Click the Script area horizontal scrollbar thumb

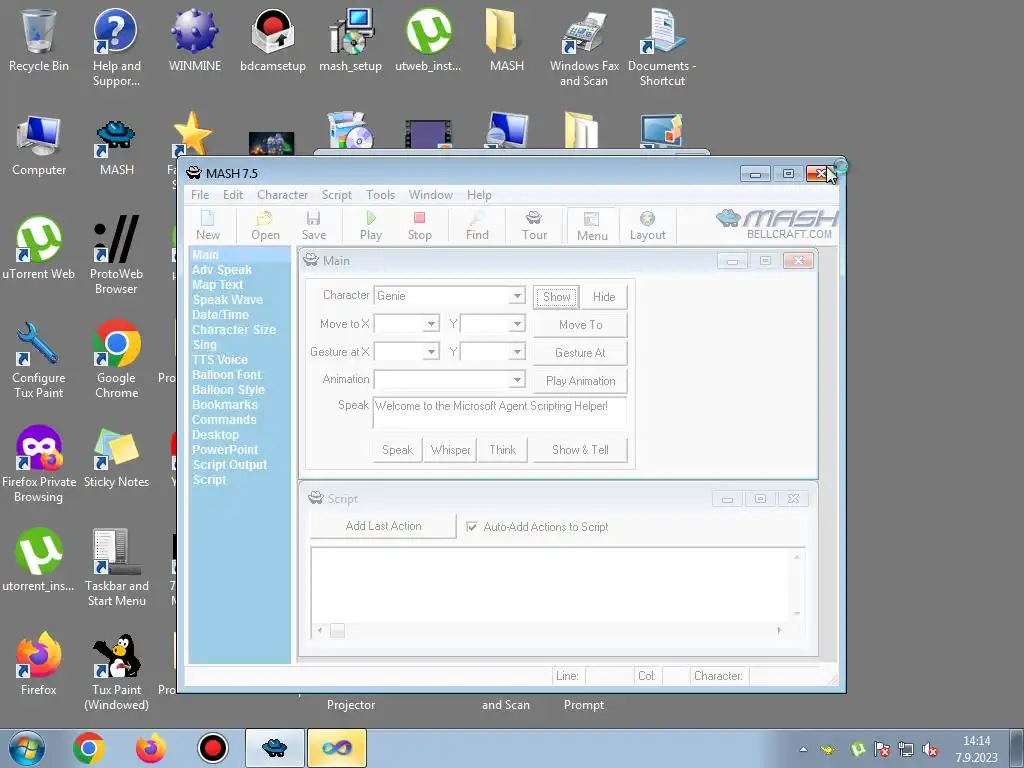(x=337, y=630)
